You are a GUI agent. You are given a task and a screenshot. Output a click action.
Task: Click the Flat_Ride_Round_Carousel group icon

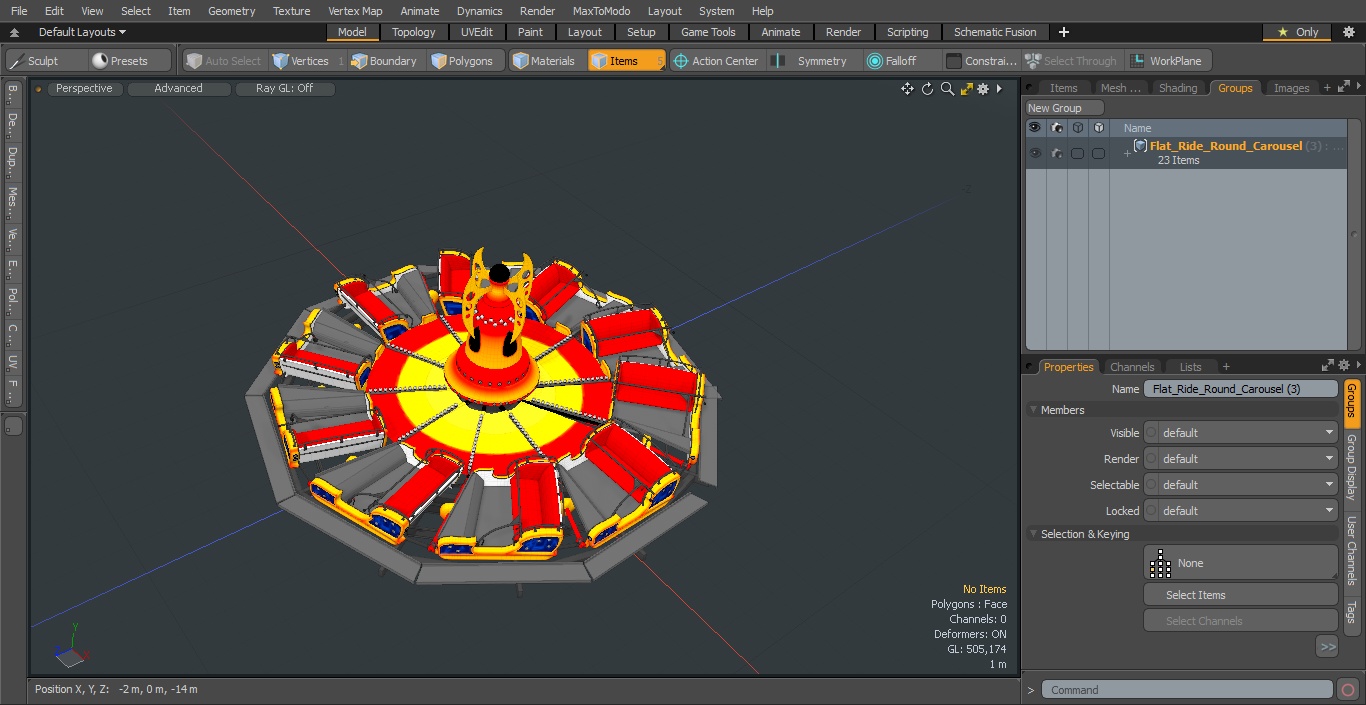pos(1140,146)
